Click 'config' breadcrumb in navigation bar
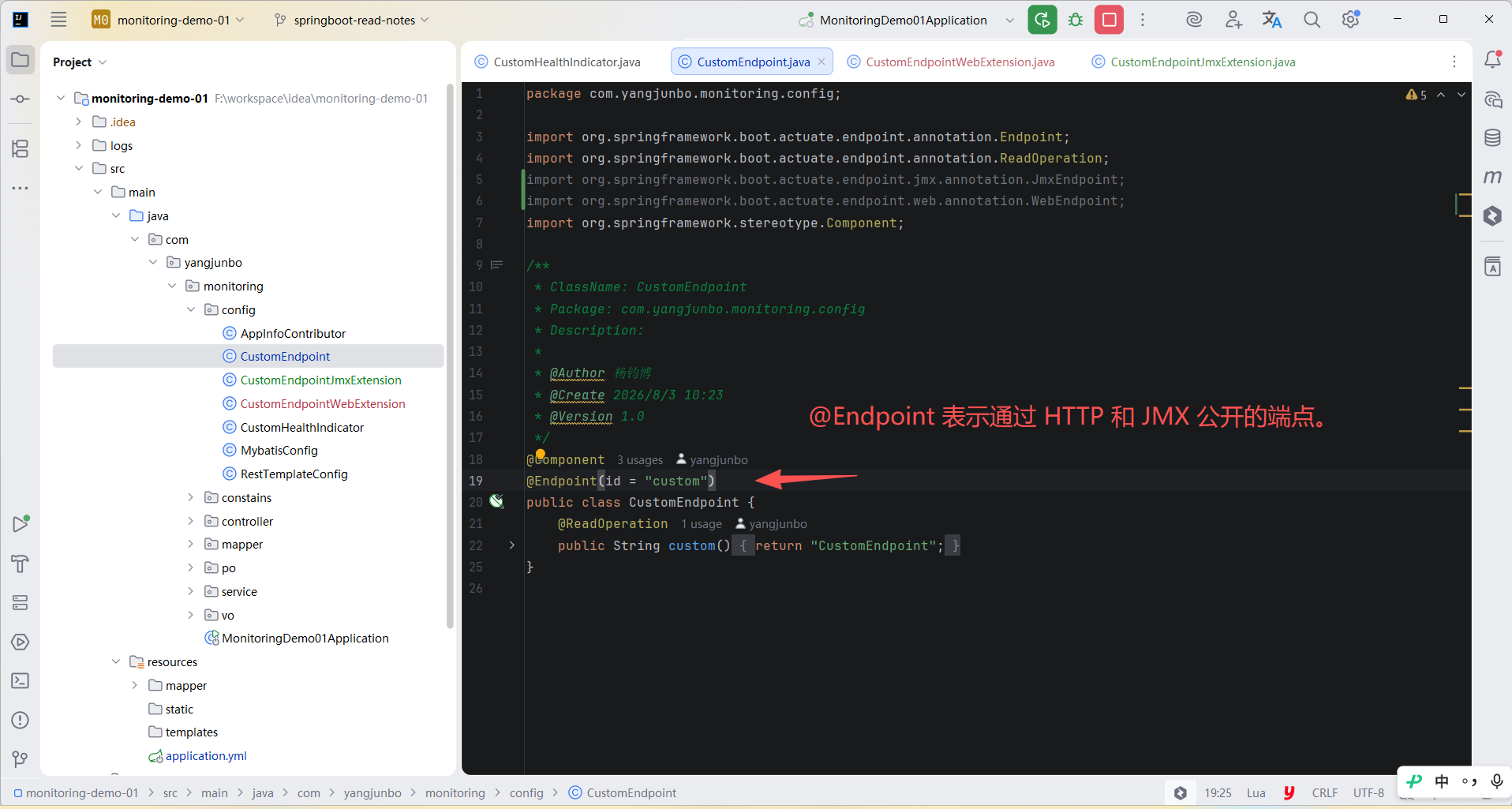Viewport: 1512px width, 809px height. [526, 792]
